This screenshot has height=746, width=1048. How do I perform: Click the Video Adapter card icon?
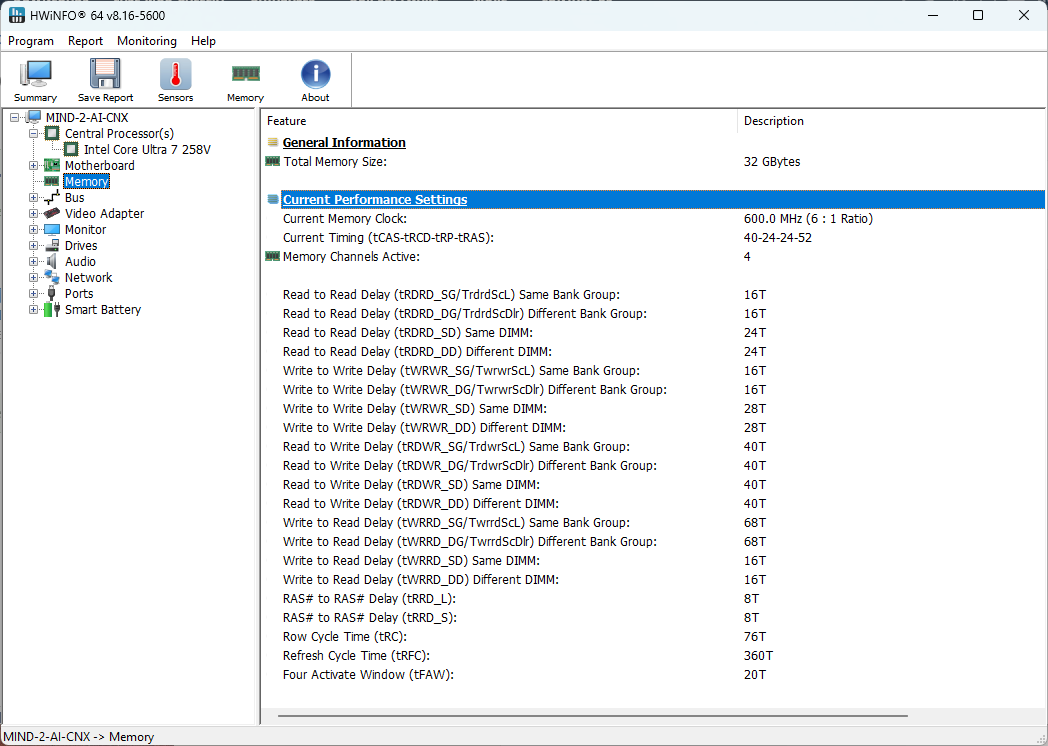point(52,213)
